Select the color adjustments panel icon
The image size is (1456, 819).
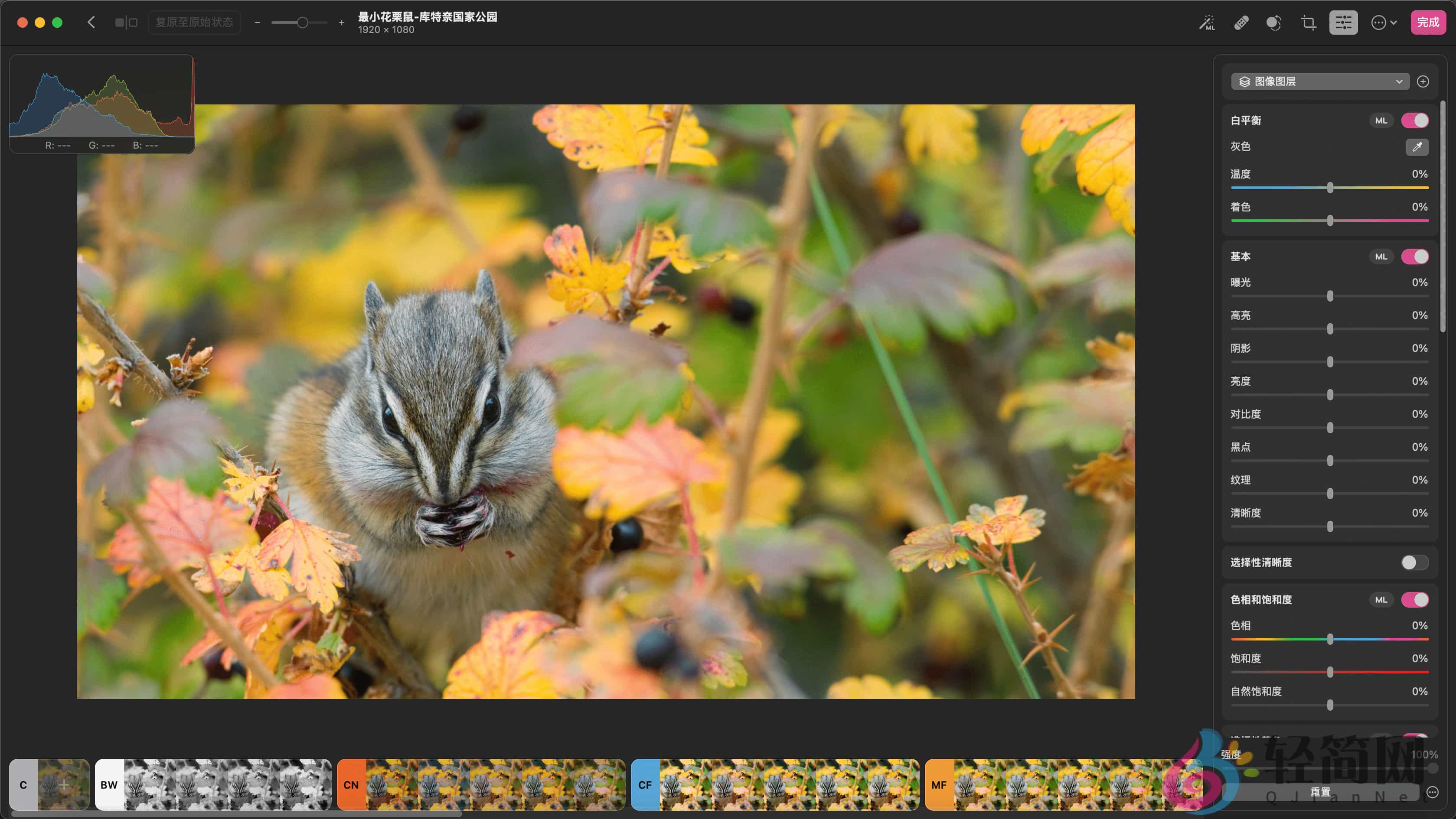coord(1343,23)
